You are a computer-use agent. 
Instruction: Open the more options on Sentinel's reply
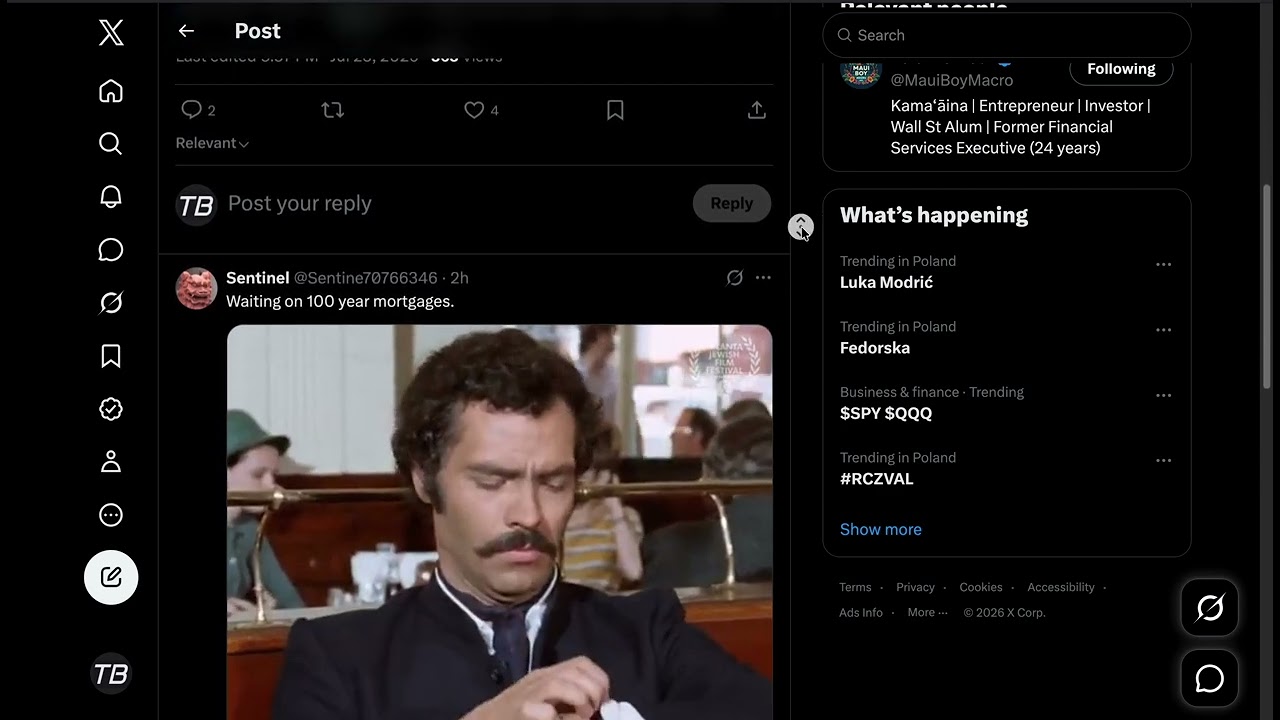(x=763, y=278)
